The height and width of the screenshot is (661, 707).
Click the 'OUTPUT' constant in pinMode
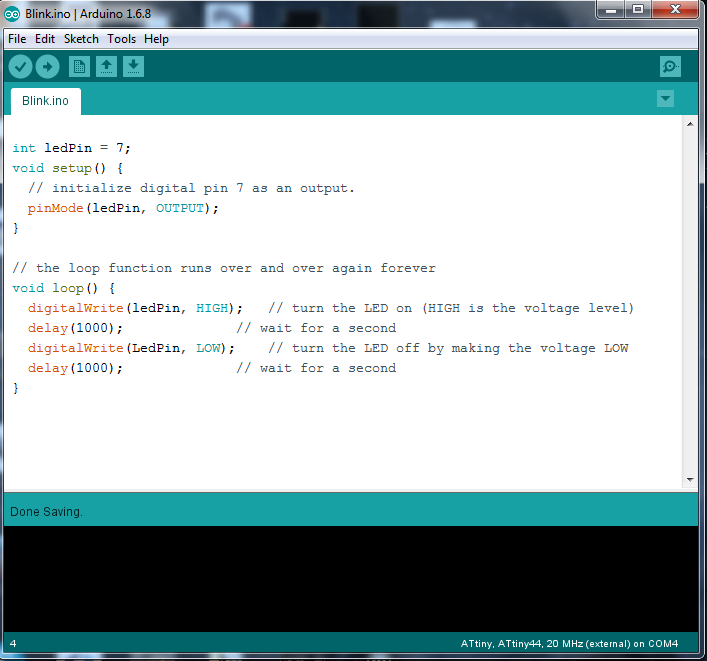point(180,208)
